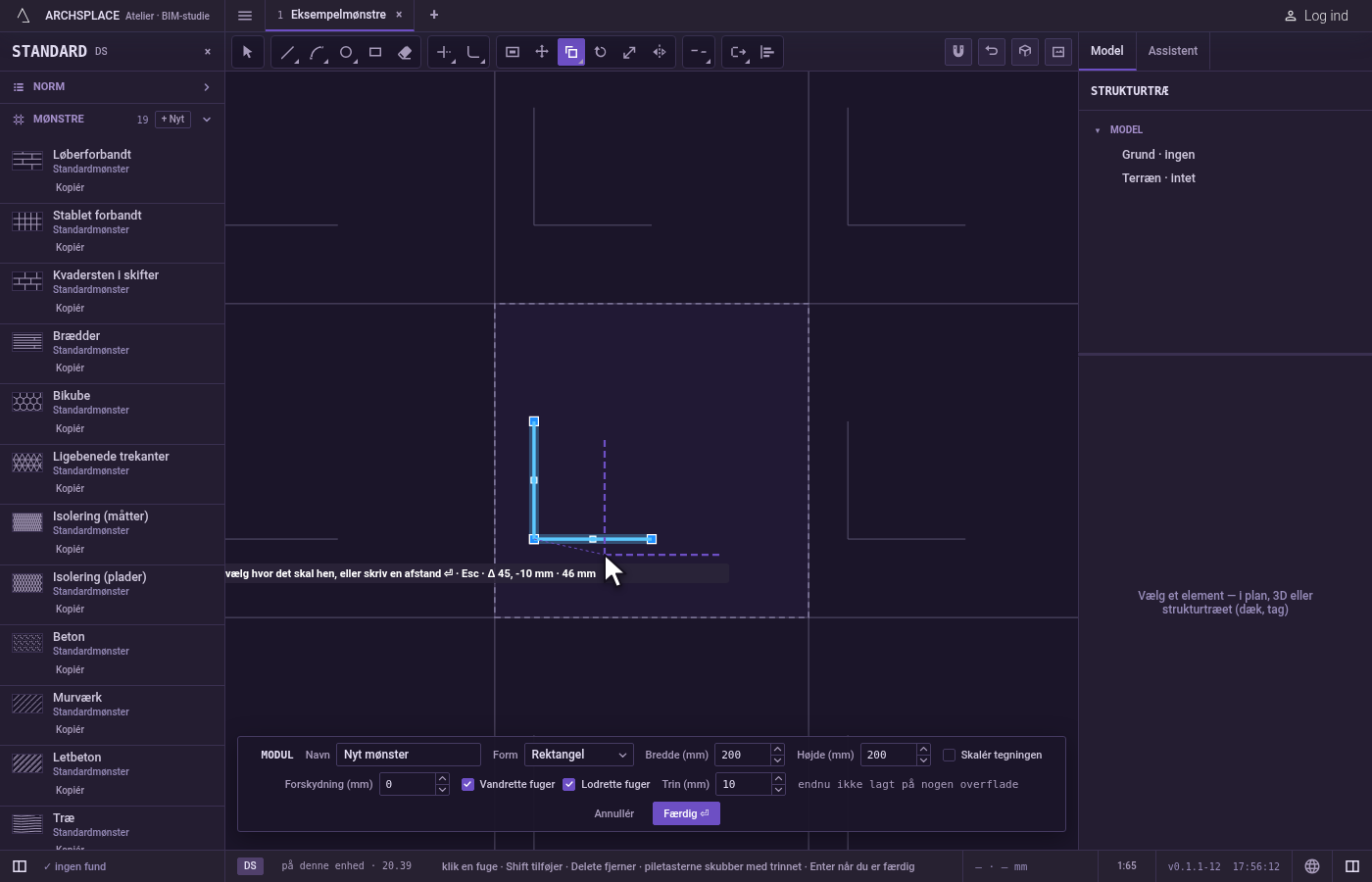Toggle the Skalér tegningen checkbox
The image size is (1372, 882).
[949, 755]
